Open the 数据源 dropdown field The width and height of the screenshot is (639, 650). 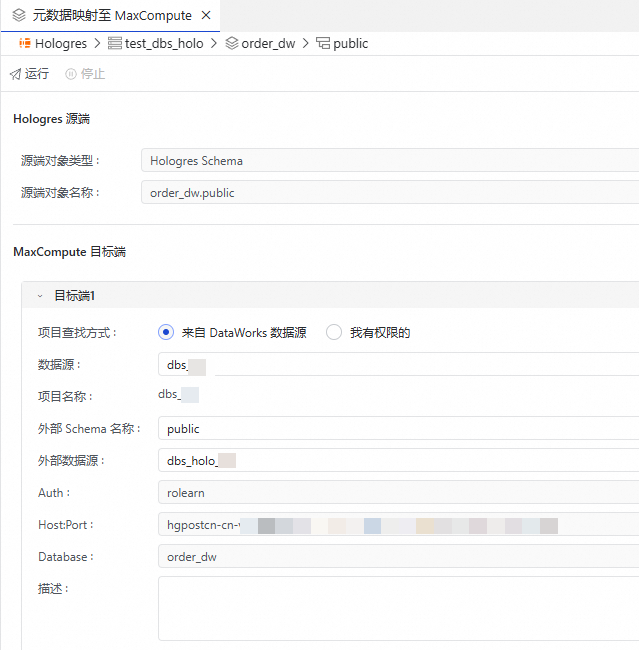coord(398,364)
